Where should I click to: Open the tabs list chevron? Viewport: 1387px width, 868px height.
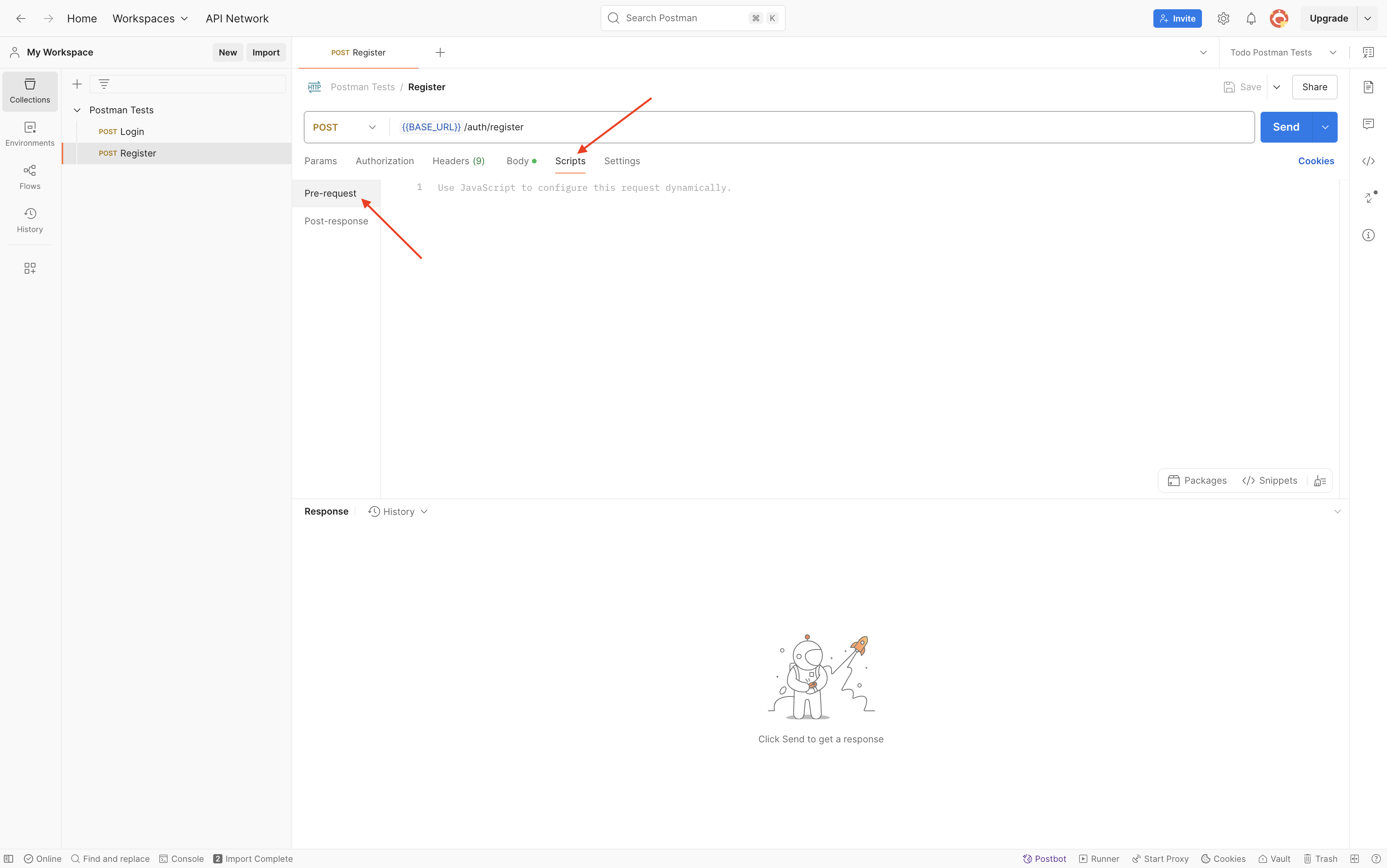click(1203, 52)
